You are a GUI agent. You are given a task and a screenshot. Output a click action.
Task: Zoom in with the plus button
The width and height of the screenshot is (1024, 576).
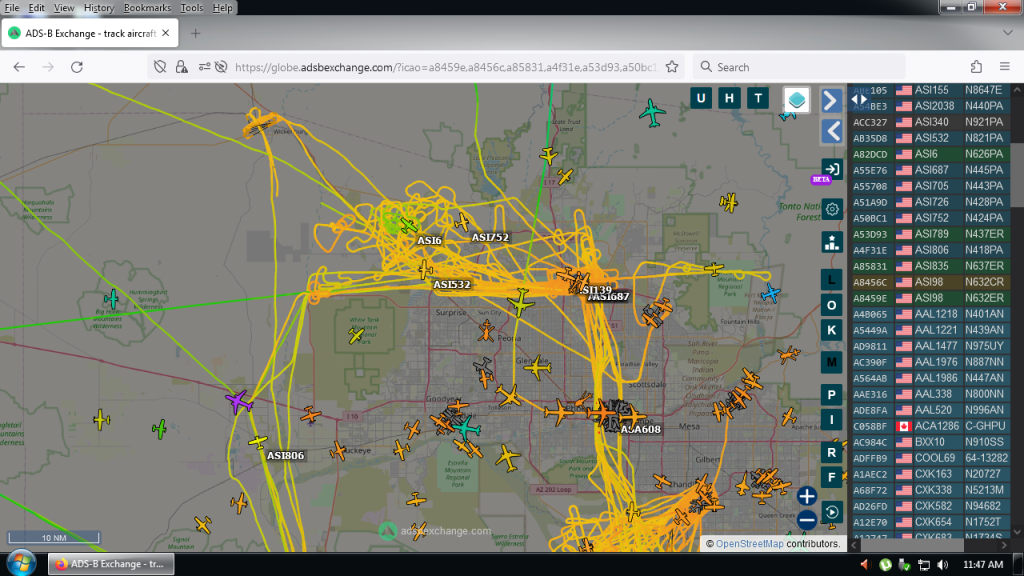(x=807, y=496)
